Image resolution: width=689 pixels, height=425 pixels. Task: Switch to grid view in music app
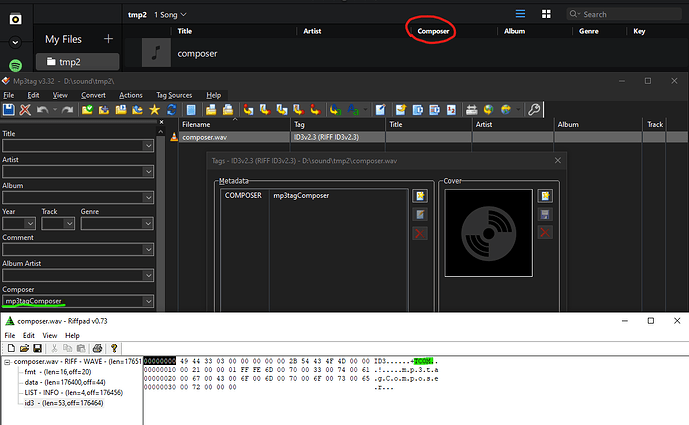coord(546,15)
